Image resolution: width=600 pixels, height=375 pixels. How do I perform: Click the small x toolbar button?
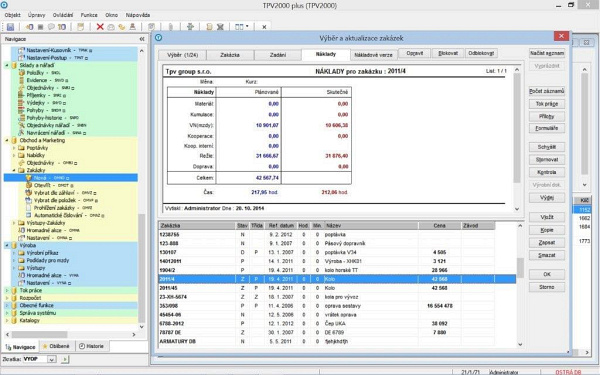pos(264,27)
